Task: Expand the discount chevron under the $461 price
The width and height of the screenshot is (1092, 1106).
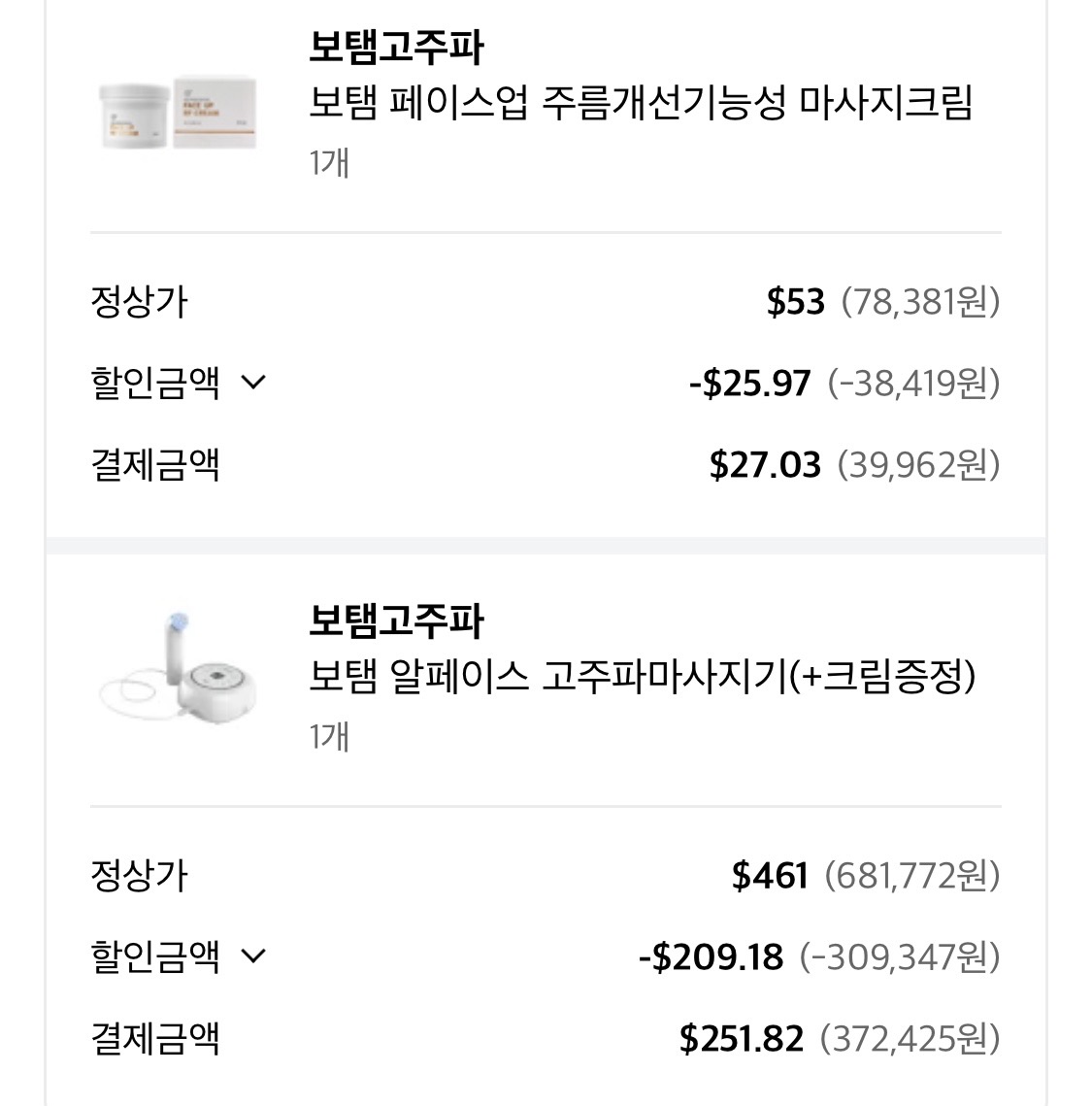Action: coord(252,955)
